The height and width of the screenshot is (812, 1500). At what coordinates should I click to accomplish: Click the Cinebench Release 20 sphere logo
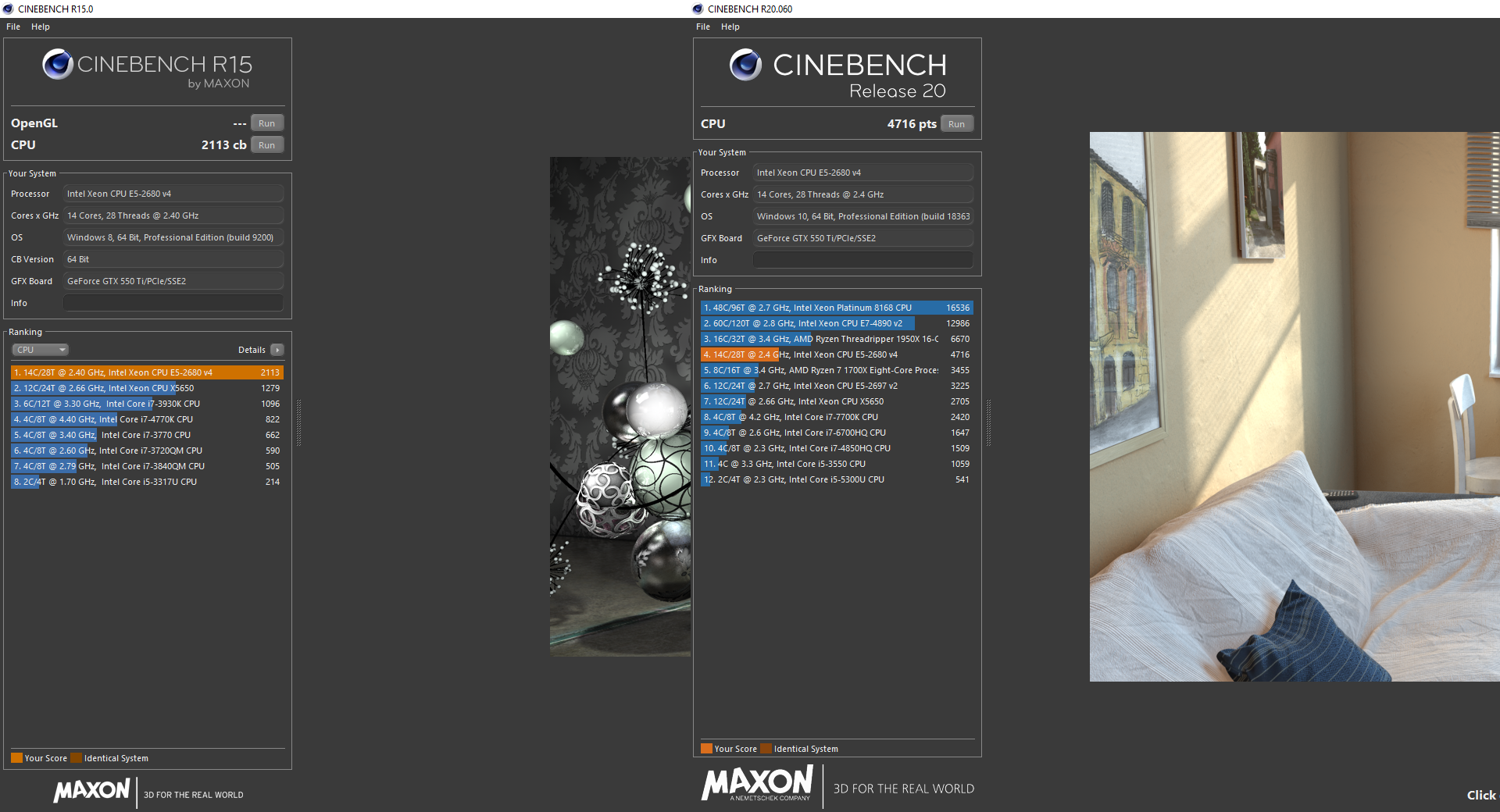[x=745, y=65]
